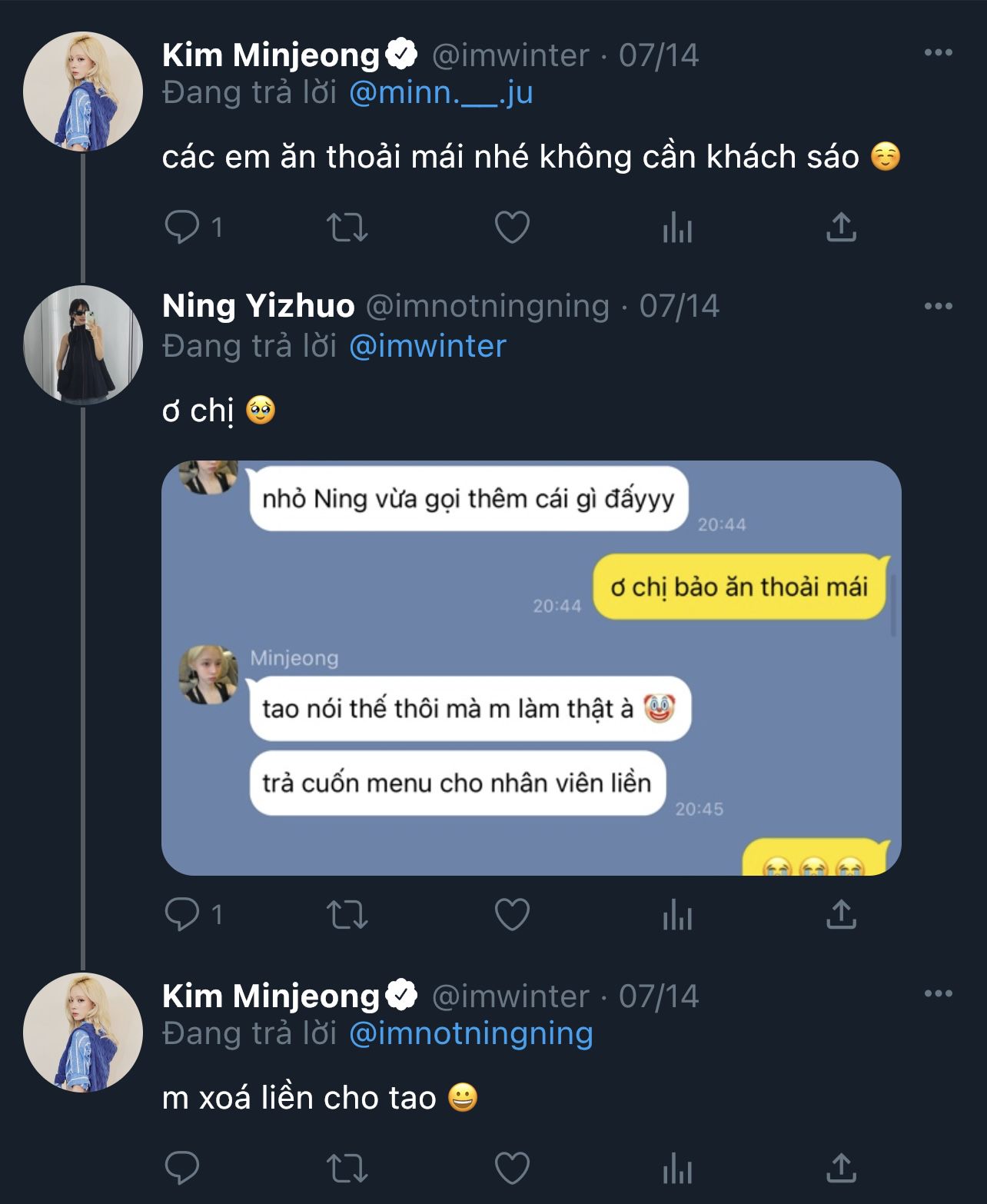987x1204 pixels.
Task: Open more options on Ning Yizhuo's tweet
Action: (x=938, y=306)
